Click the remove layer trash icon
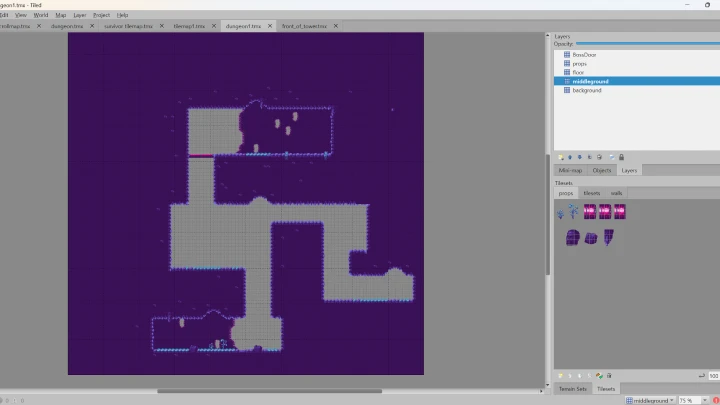 (x=600, y=157)
